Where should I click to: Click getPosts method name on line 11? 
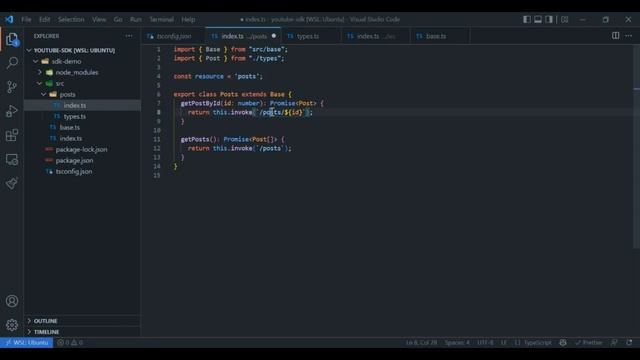tap(195, 139)
